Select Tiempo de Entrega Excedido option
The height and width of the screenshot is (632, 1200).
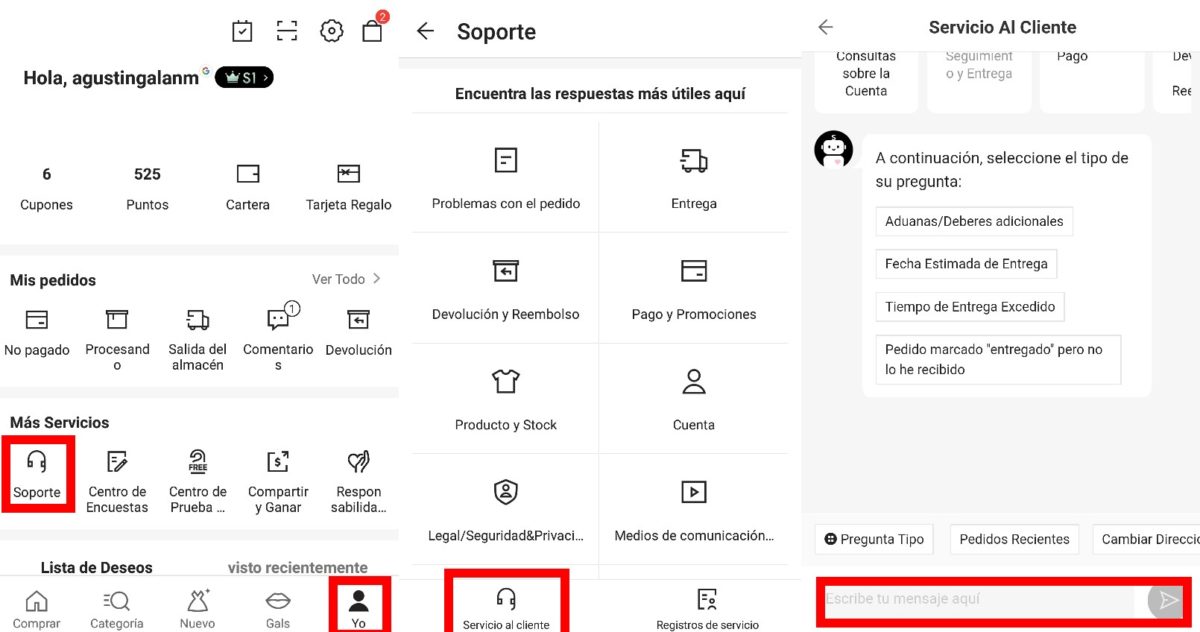[969, 307]
